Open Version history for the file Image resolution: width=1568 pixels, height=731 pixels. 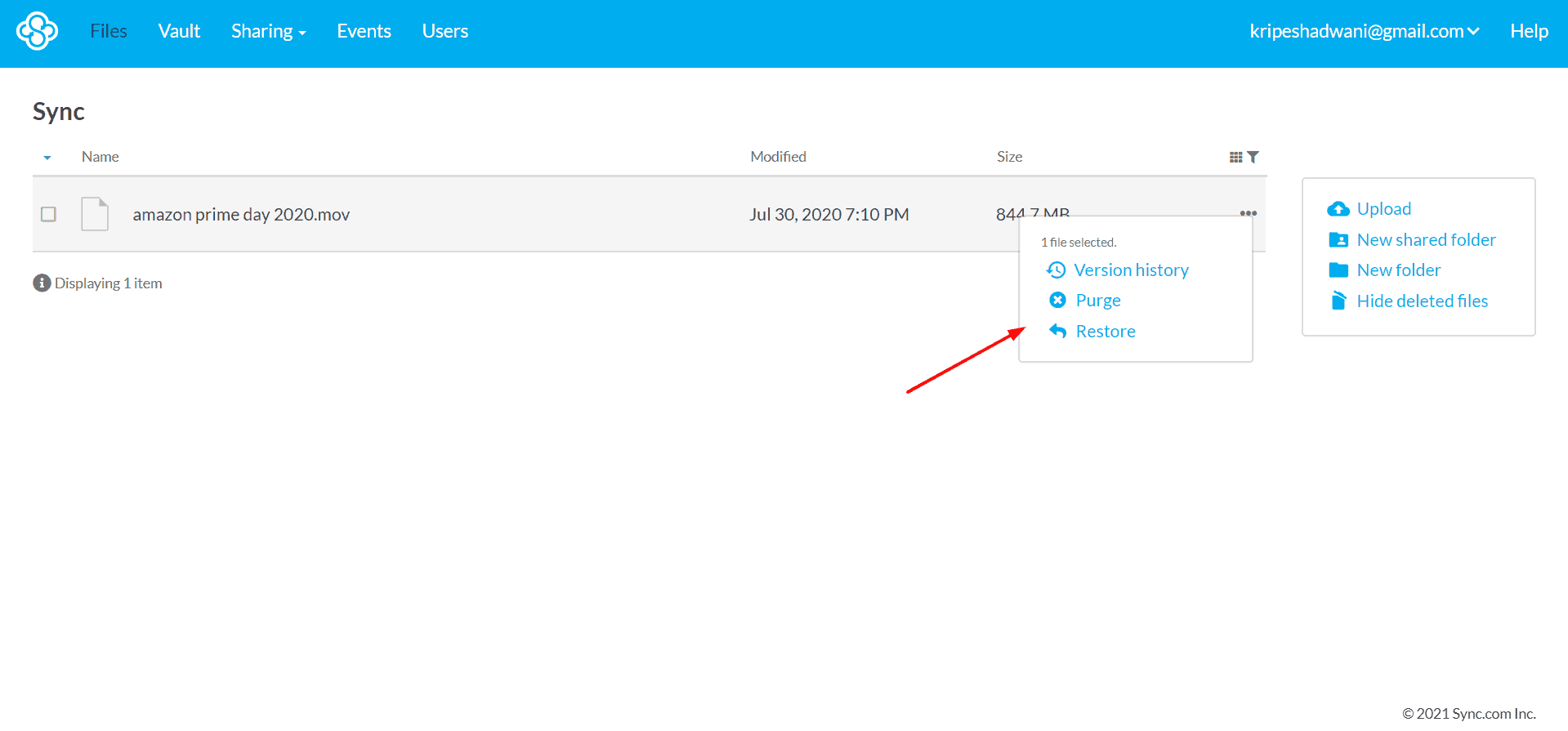point(1130,270)
